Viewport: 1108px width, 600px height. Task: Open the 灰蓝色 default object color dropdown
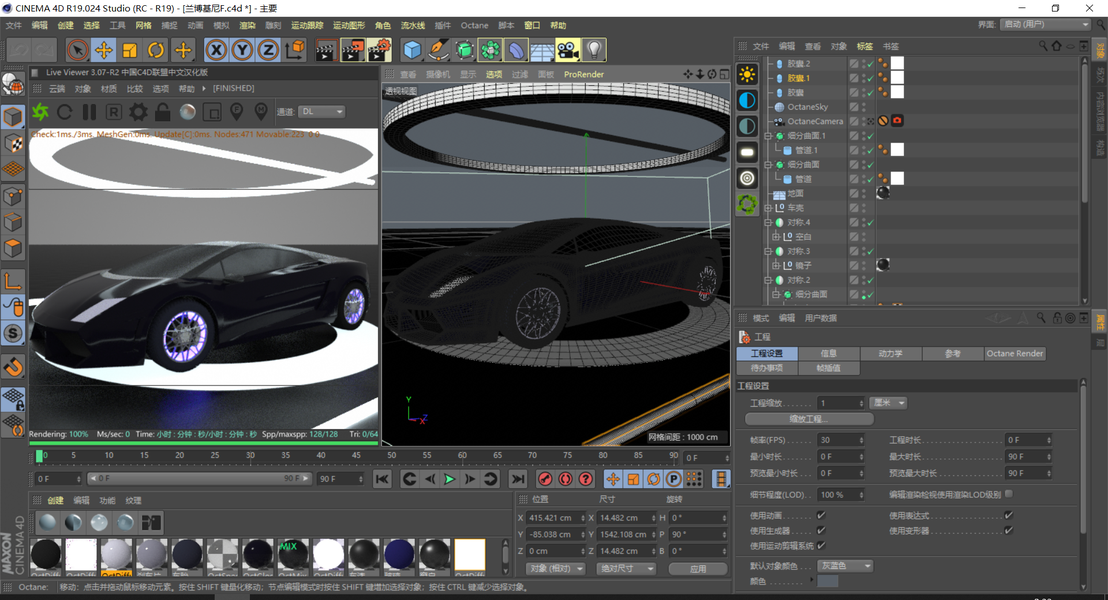click(x=845, y=566)
